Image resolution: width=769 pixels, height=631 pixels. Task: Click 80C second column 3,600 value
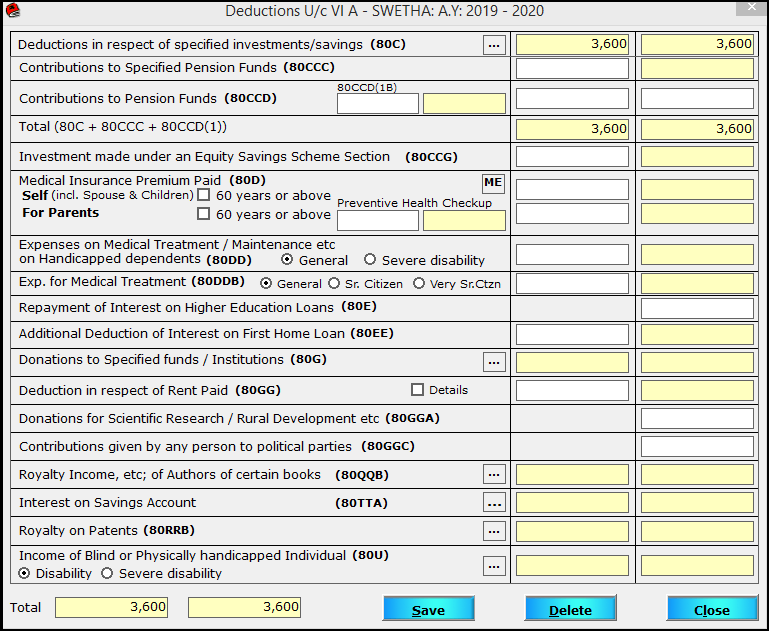pyautogui.click(x=697, y=45)
